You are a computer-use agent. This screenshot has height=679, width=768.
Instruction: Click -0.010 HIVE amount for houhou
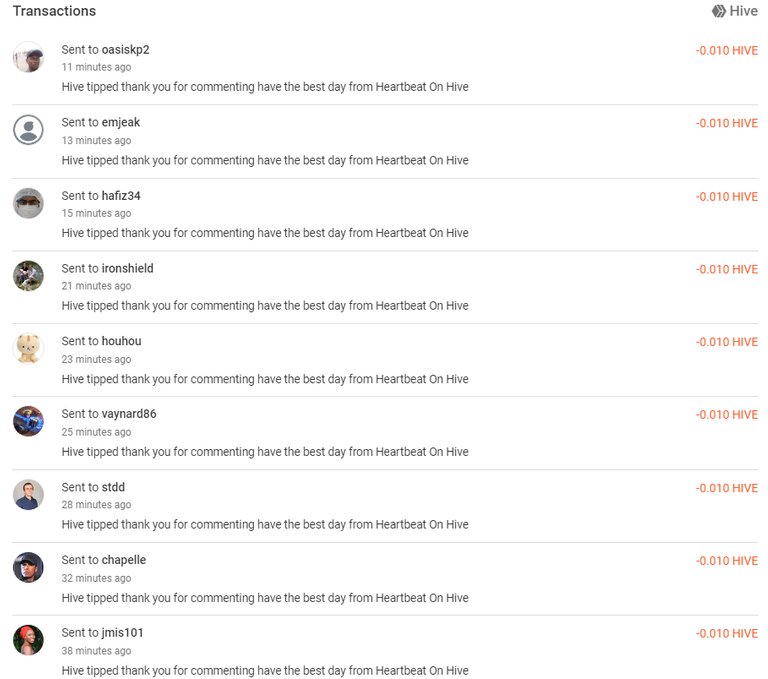[x=727, y=342]
